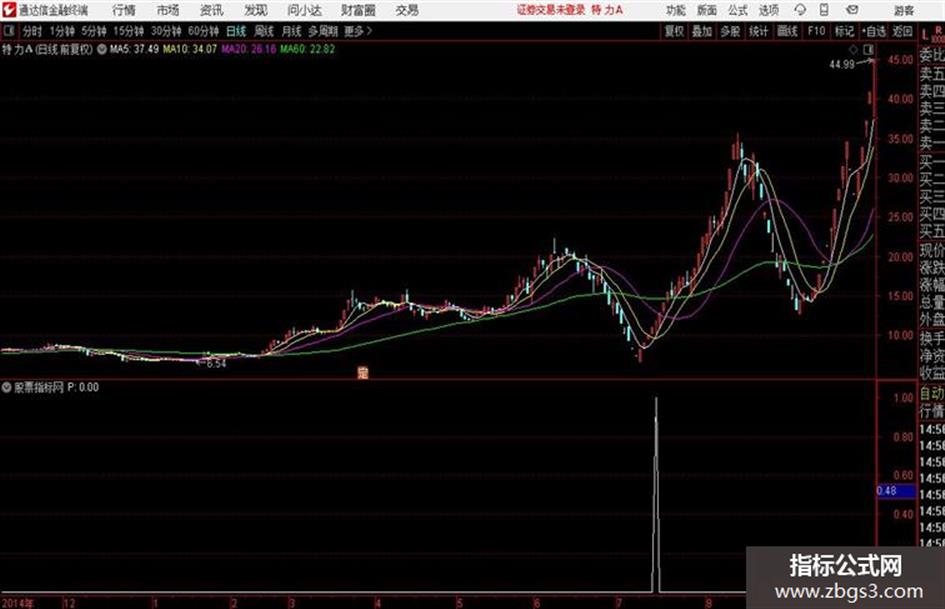Open the 选项 menu
Screen dimensions: 945x609
point(769,10)
